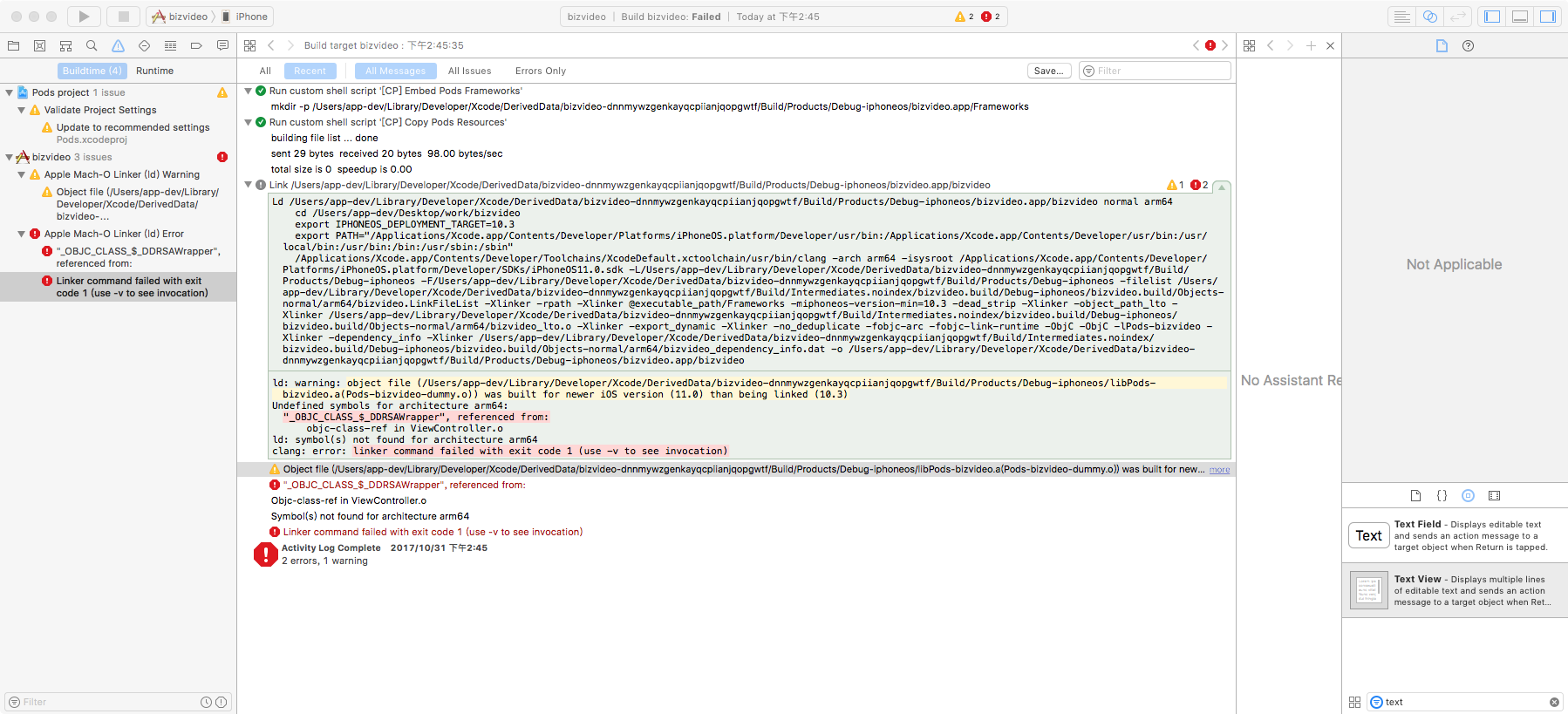Show the media library
1568x714 pixels.
coord(1494,495)
